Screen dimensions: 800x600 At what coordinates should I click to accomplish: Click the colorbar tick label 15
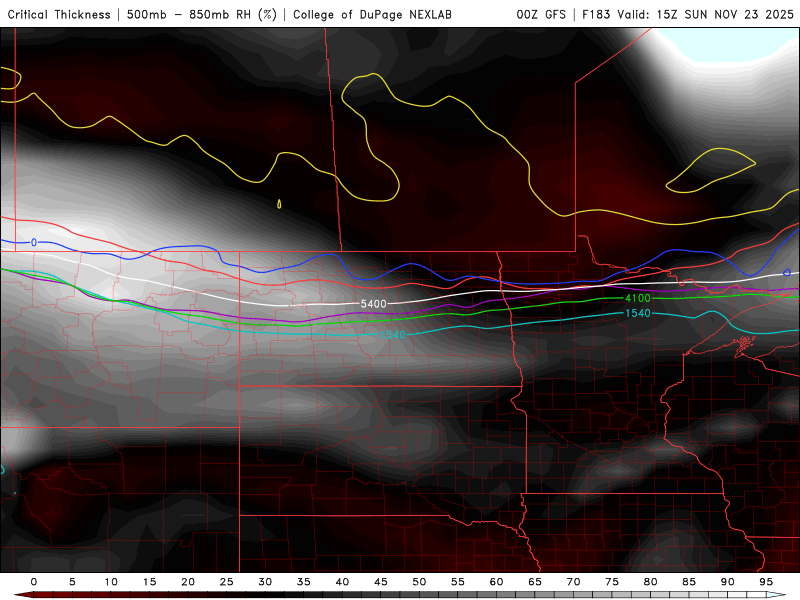click(x=149, y=582)
